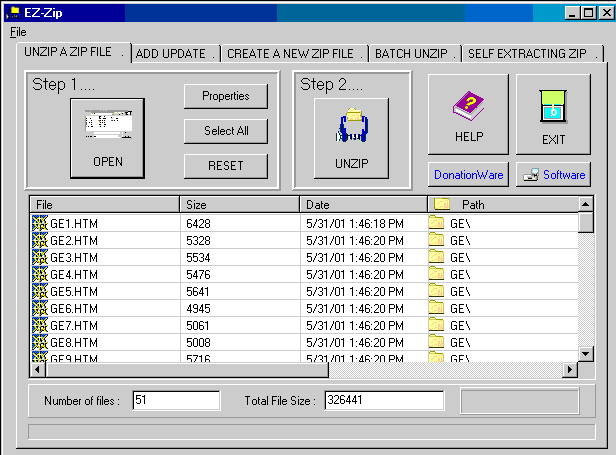Click the GE7.HTM file icon

click(40, 325)
